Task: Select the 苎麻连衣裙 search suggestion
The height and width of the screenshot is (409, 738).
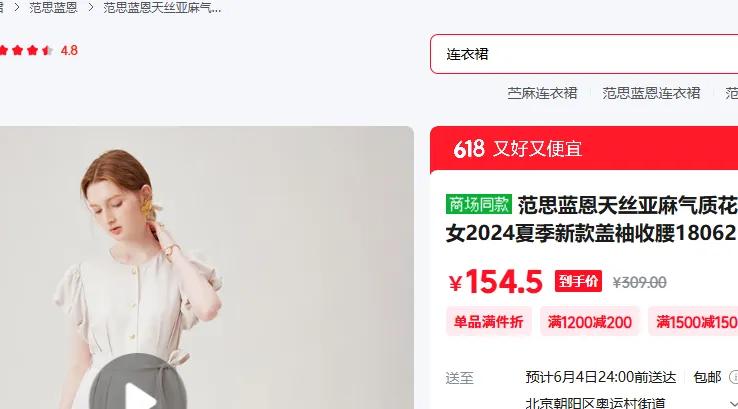Action: [x=542, y=93]
